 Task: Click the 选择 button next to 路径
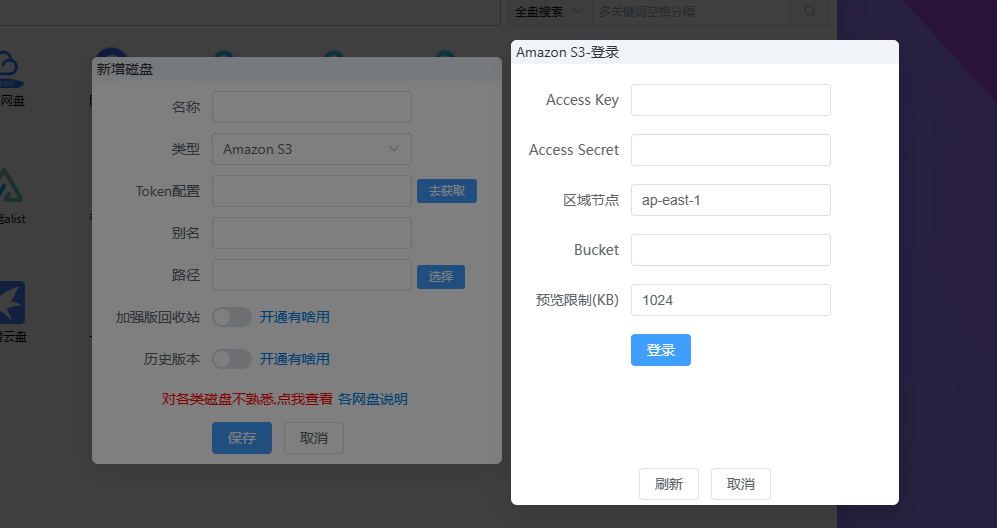(441, 277)
